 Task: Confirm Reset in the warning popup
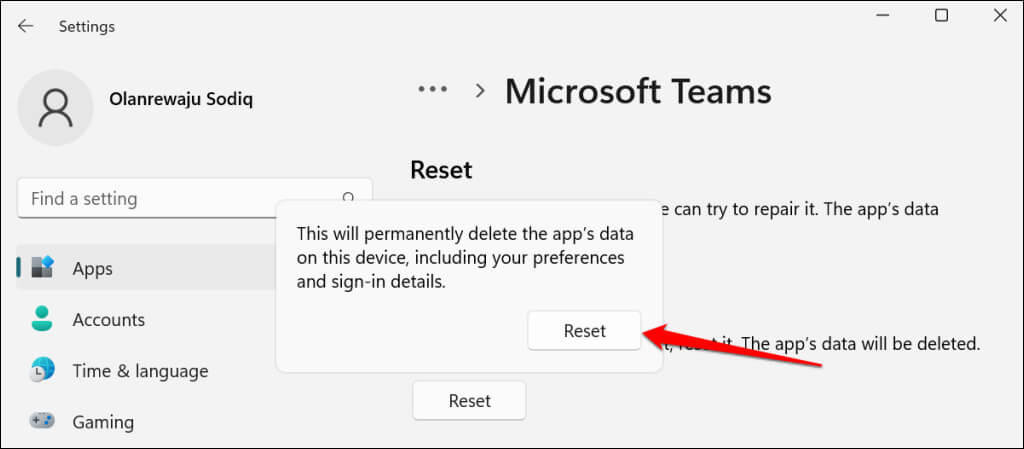point(584,331)
